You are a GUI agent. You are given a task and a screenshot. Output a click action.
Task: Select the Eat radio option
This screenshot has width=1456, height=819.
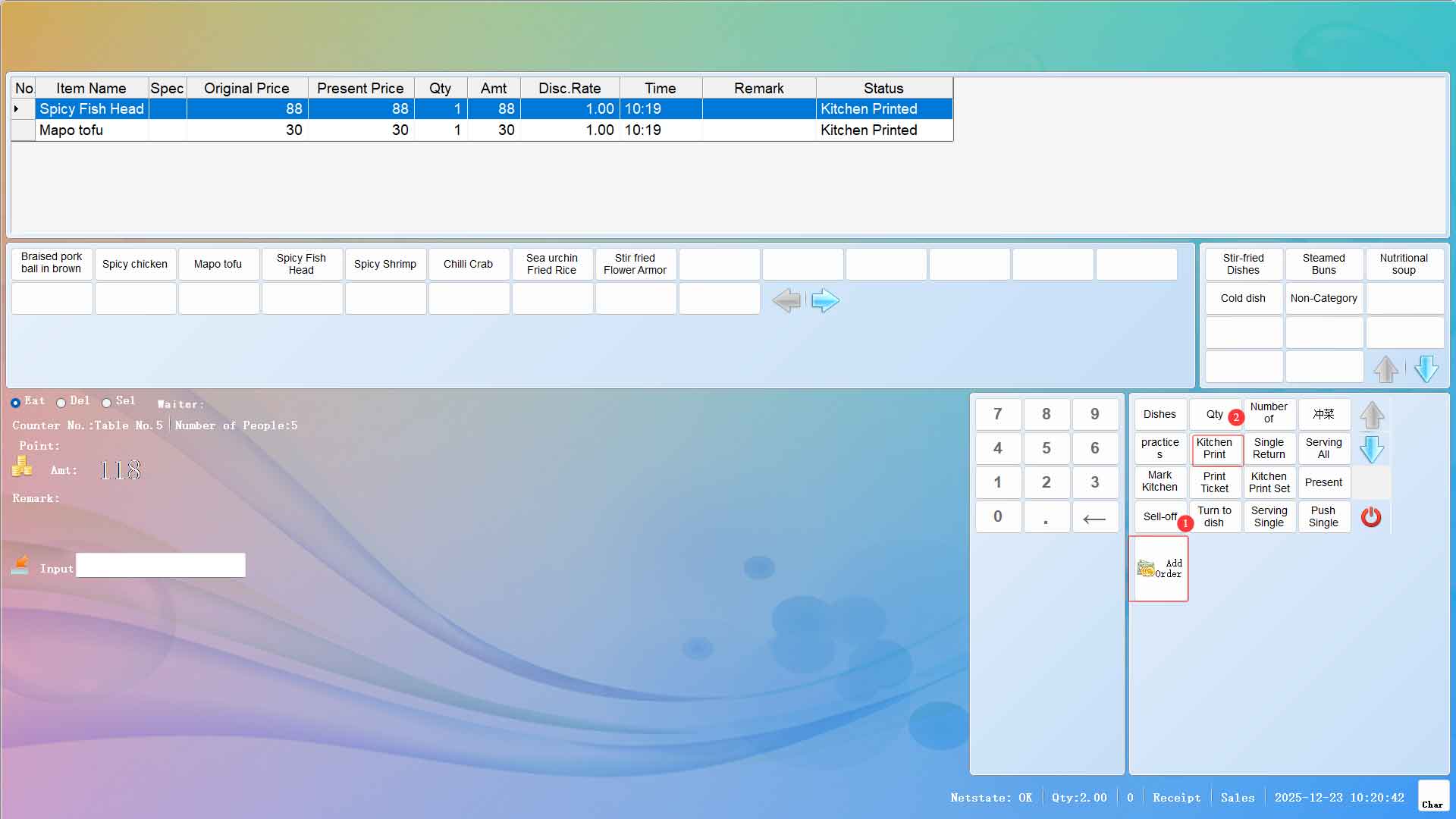(15, 403)
